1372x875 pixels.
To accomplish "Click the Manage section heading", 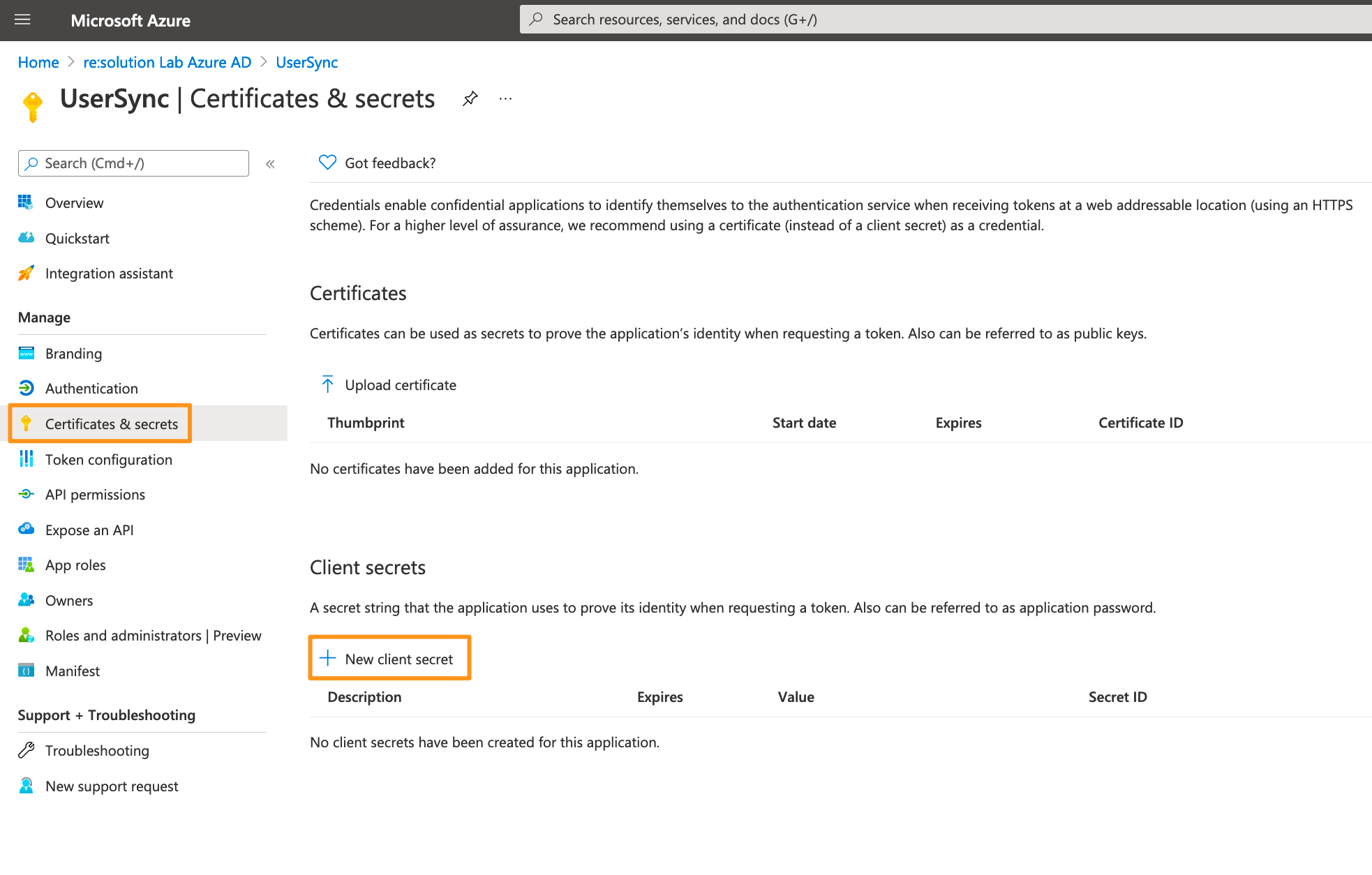I will tap(45, 317).
